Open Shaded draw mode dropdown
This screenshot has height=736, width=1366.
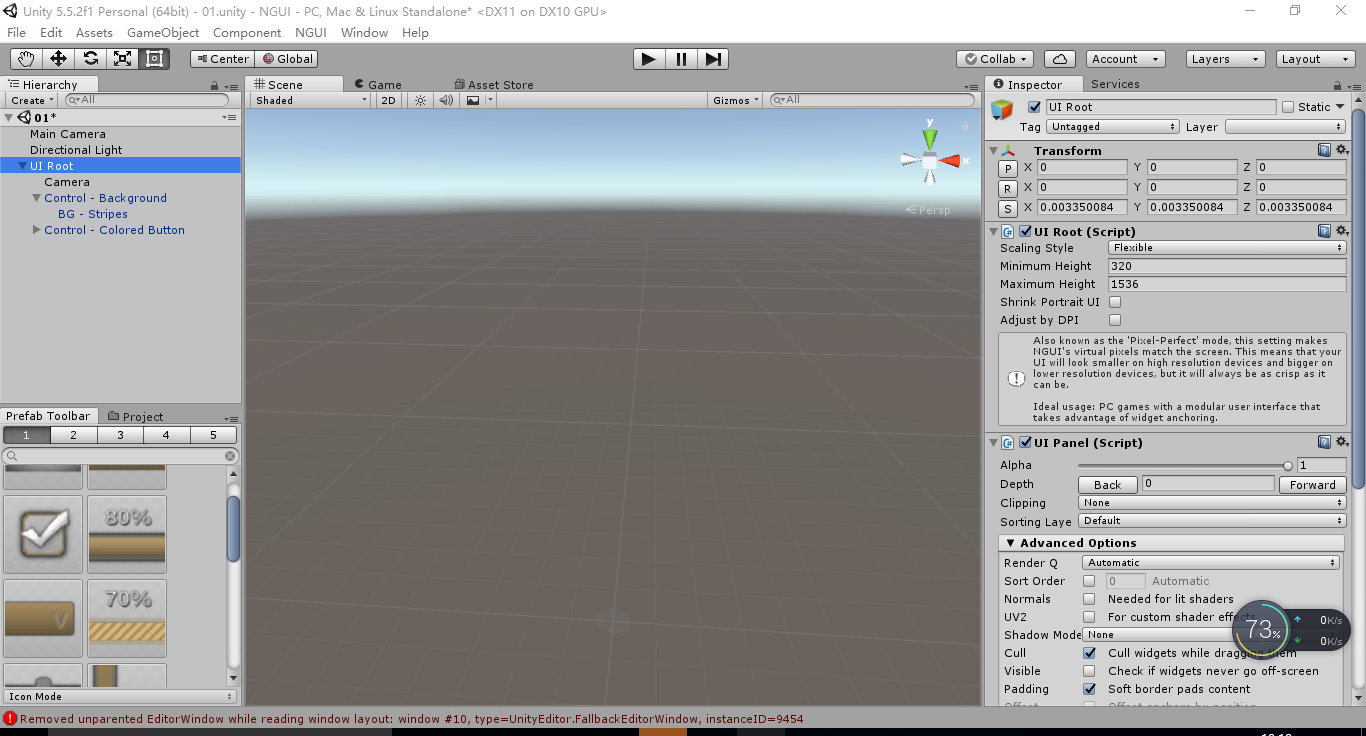(311, 100)
